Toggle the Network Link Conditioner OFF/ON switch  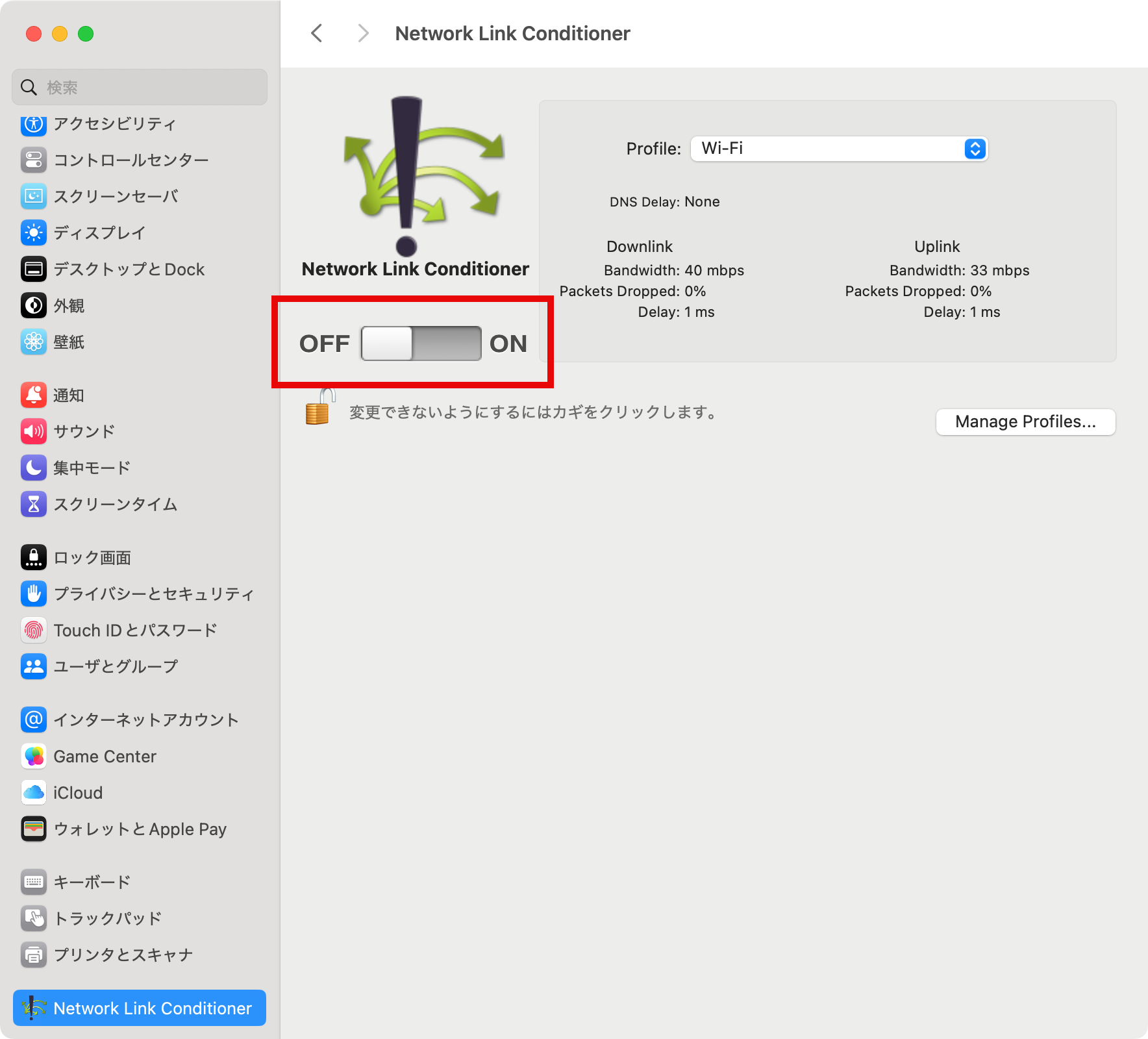pos(421,344)
